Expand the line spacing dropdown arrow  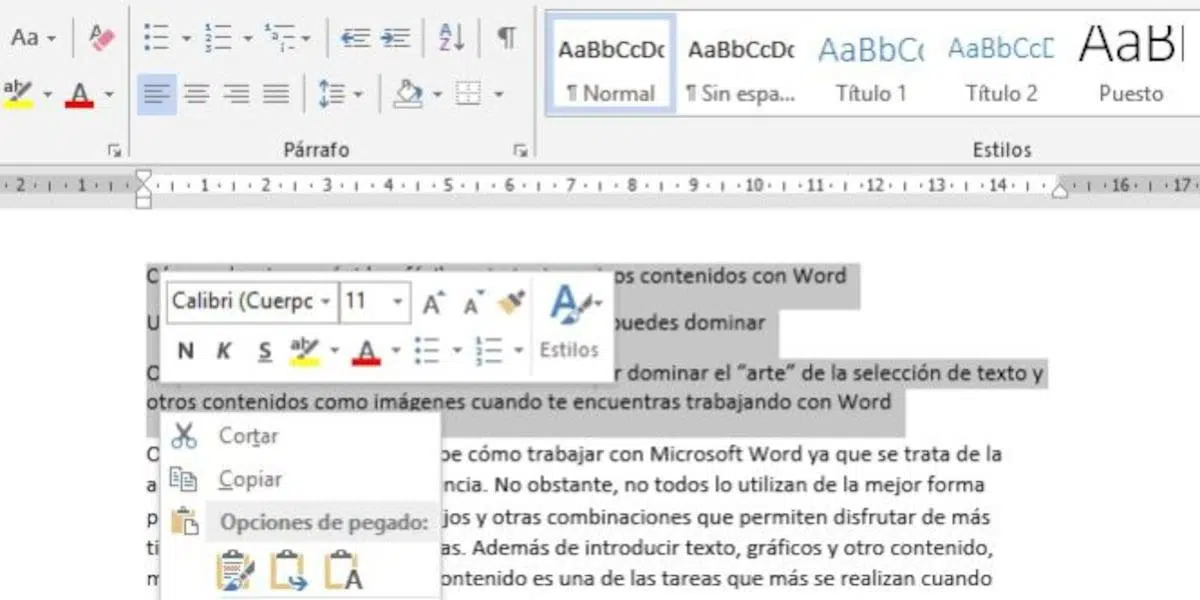click(358, 95)
